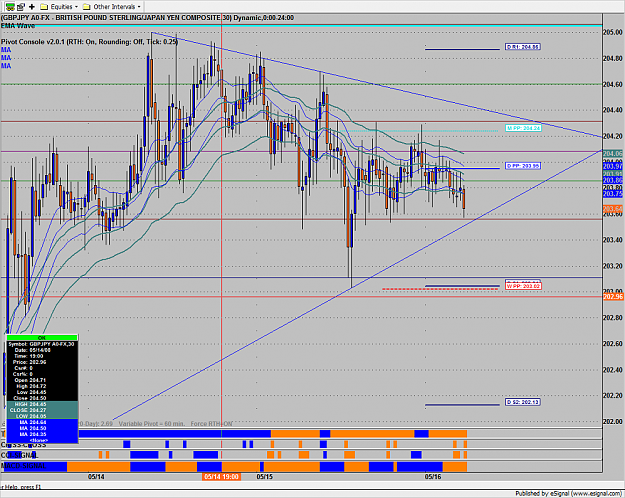Click the Date: 05/14/08 row in cursor window

tap(42, 350)
